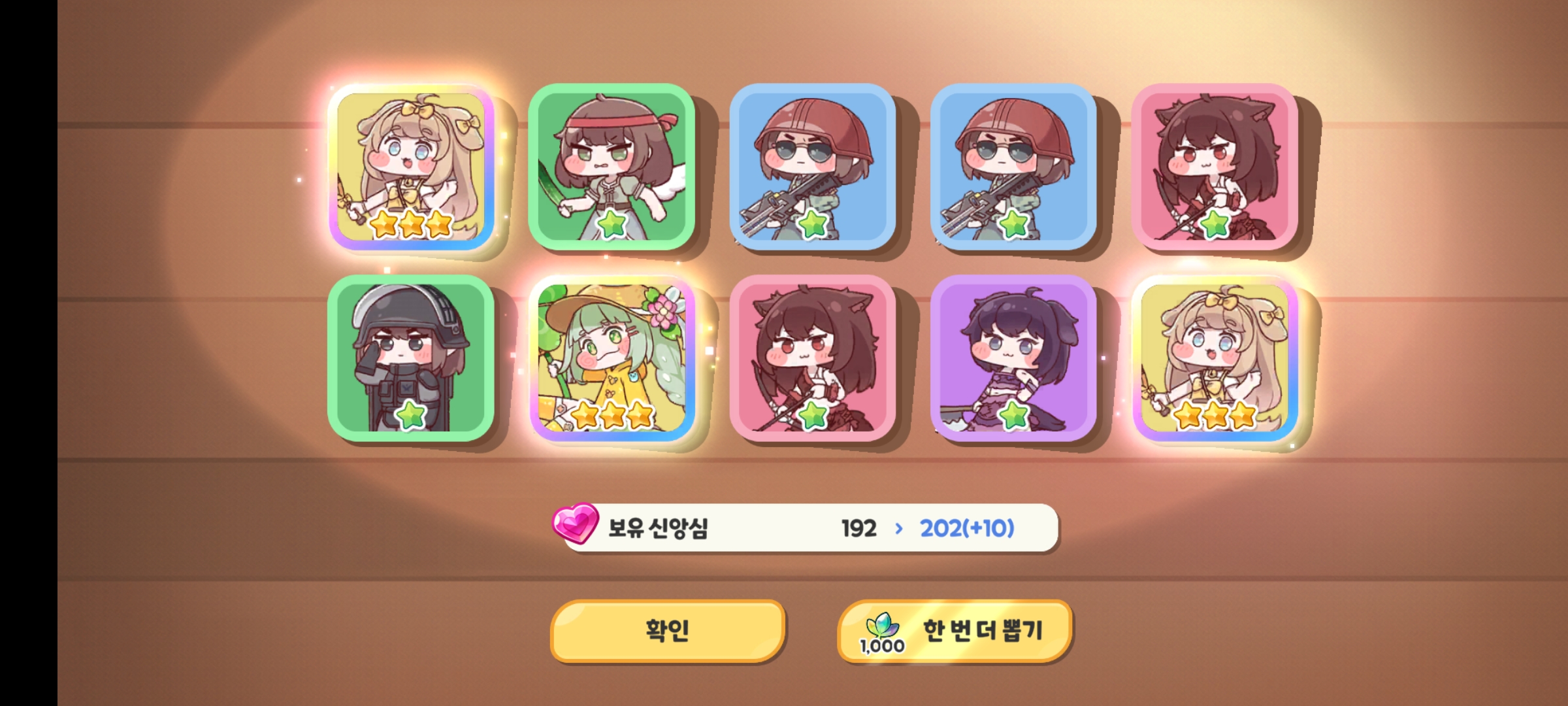This screenshot has height=706, width=1568.
Task: Click the 확인 confirm button
Action: [667, 631]
